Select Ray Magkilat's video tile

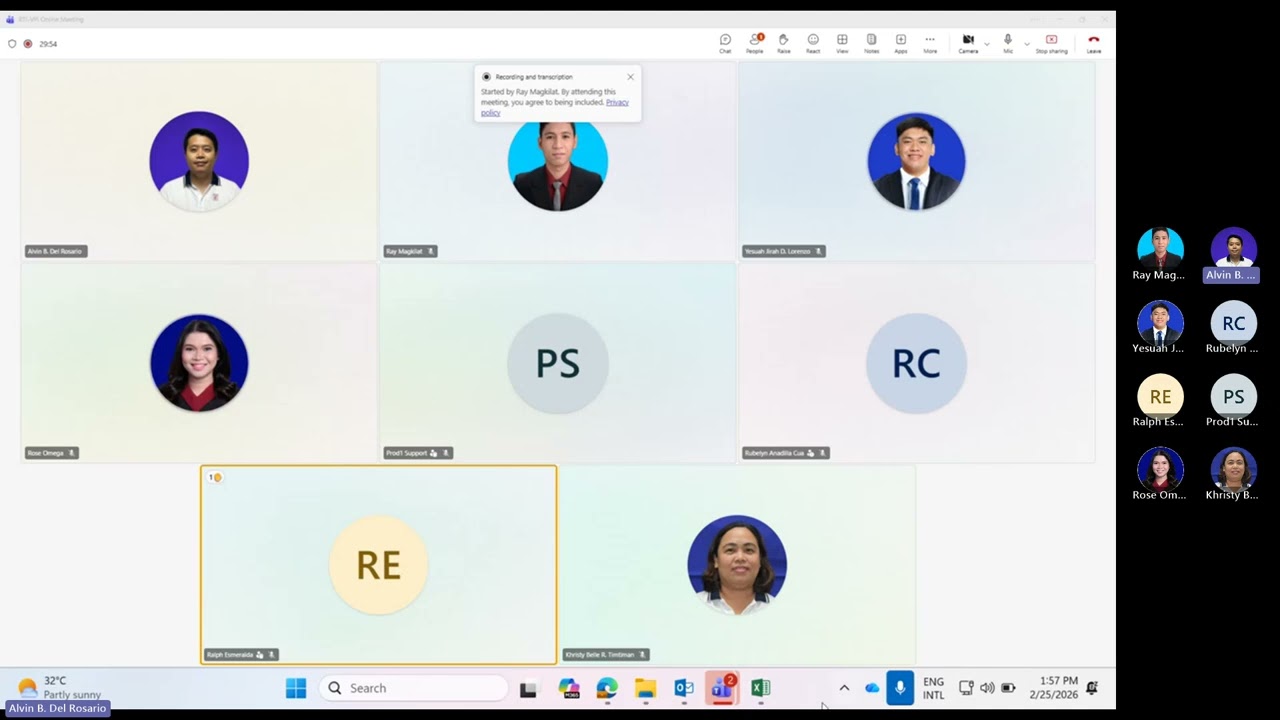point(557,161)
